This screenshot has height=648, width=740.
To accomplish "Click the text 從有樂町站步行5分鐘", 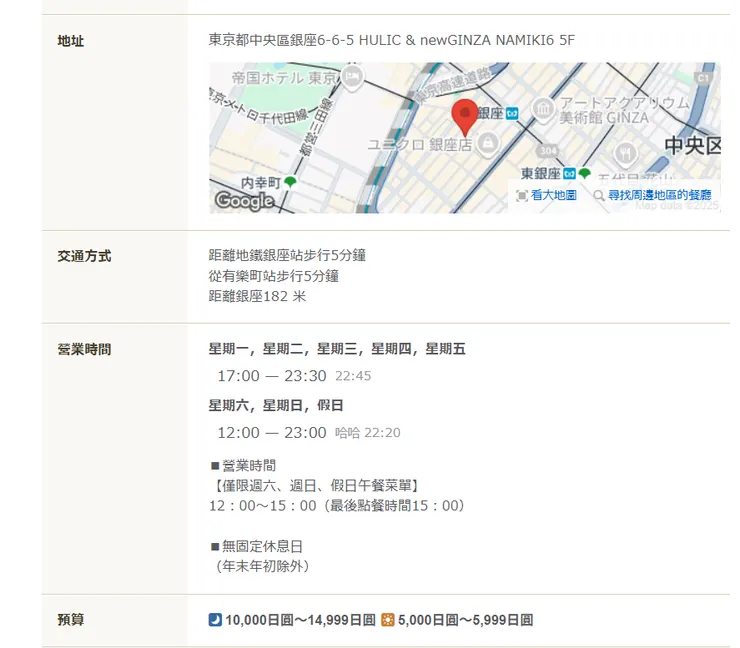I will pos(274,276).
